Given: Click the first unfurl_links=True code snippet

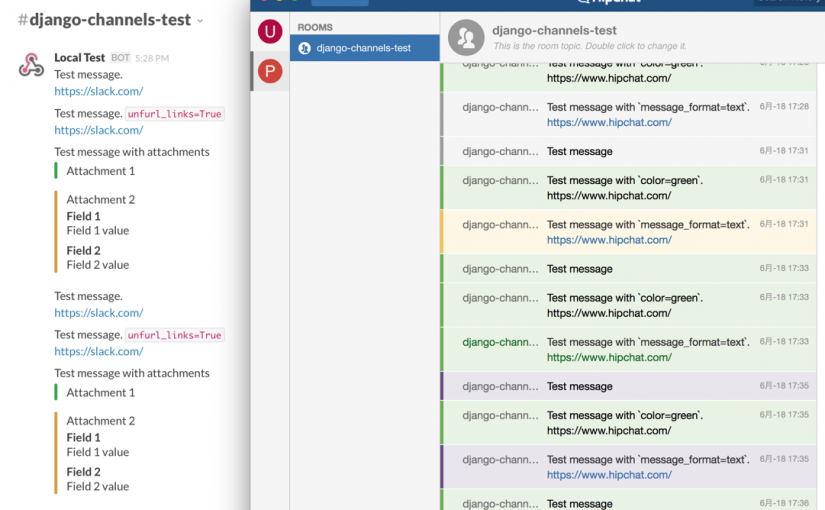Looking at the screenshot, I should (175, 114).
